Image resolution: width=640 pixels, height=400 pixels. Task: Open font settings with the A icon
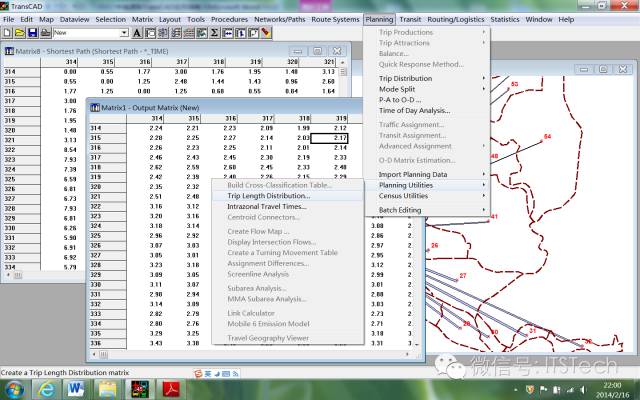(x=137, y=33)
